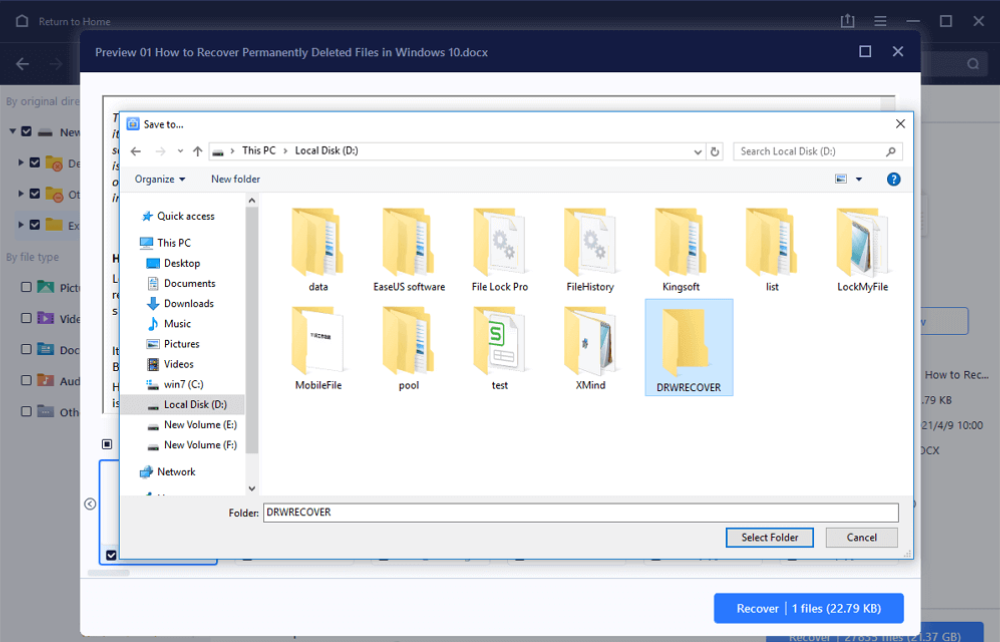The width and height of the screenshot is (1000, 642).
Task: Toggle the Documents file type checkbox
Action: coord(26,349)
